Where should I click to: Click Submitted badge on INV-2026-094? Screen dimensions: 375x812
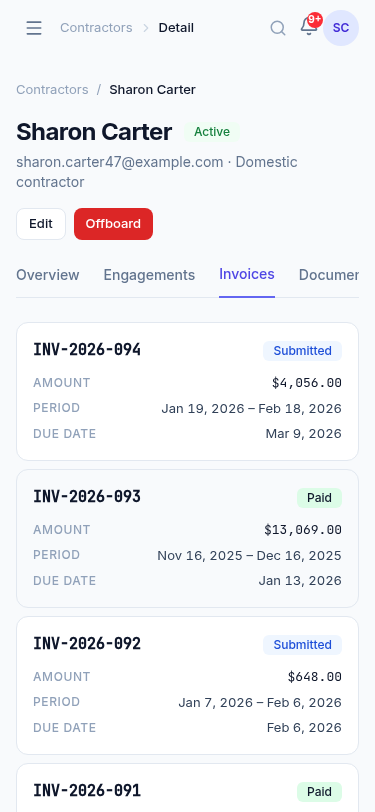pyautogui.click(x=302, y=351)
